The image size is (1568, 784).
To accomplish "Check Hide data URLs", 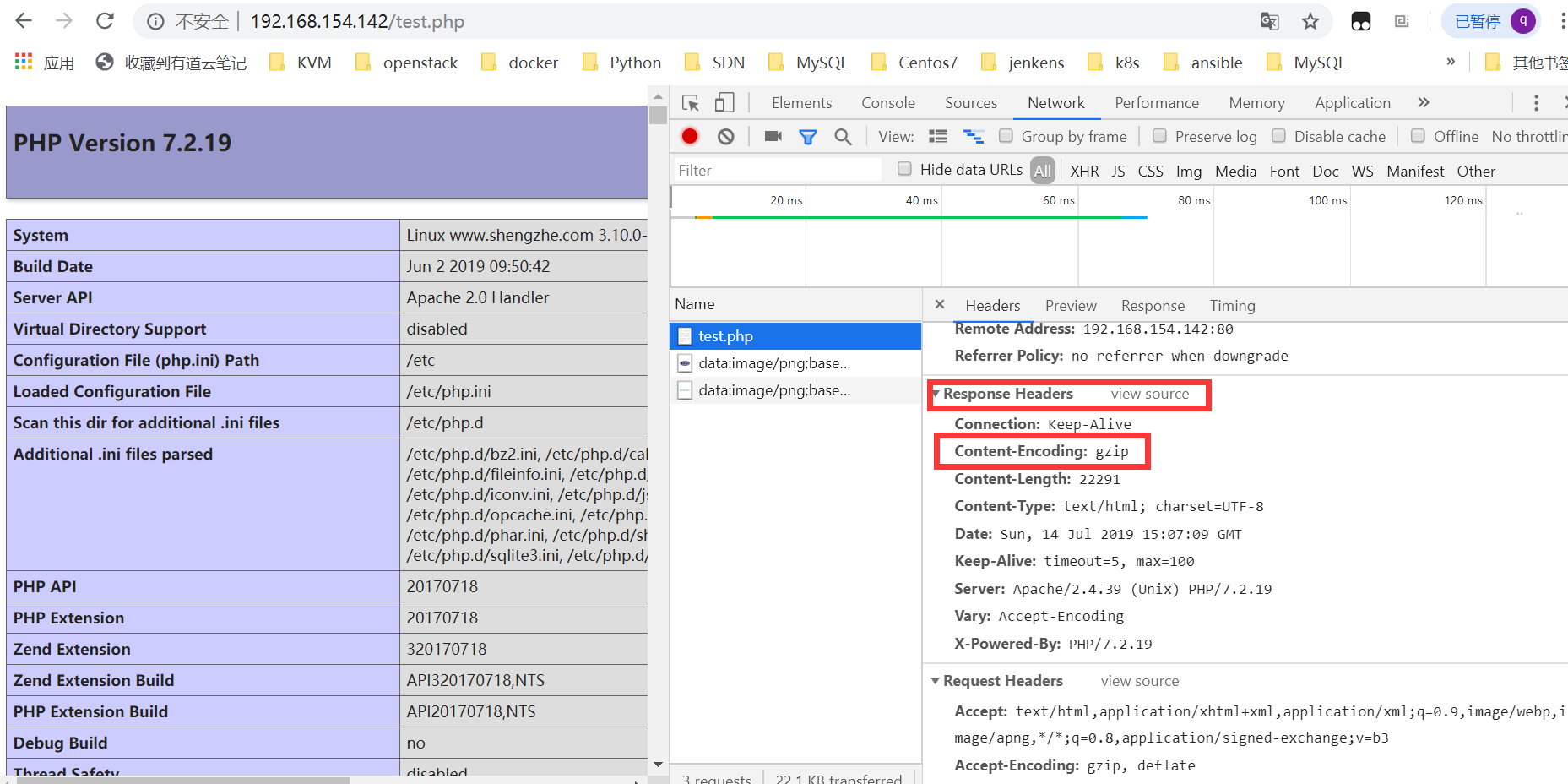I will point(904,169).
